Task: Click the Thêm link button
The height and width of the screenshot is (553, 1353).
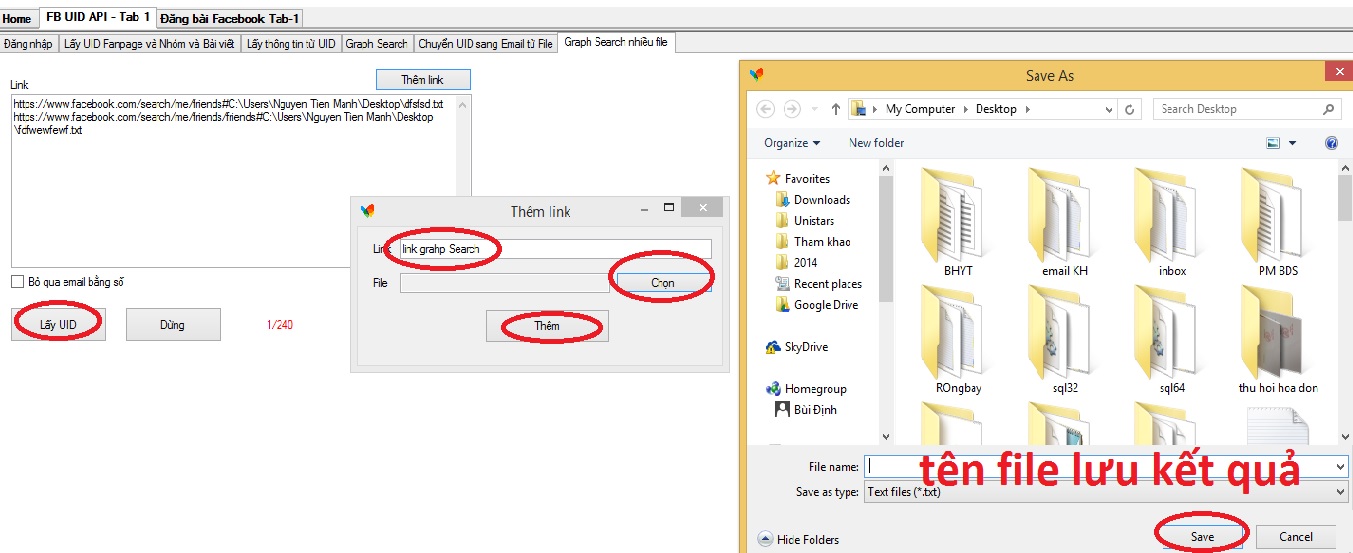Action: pos(423,80)
